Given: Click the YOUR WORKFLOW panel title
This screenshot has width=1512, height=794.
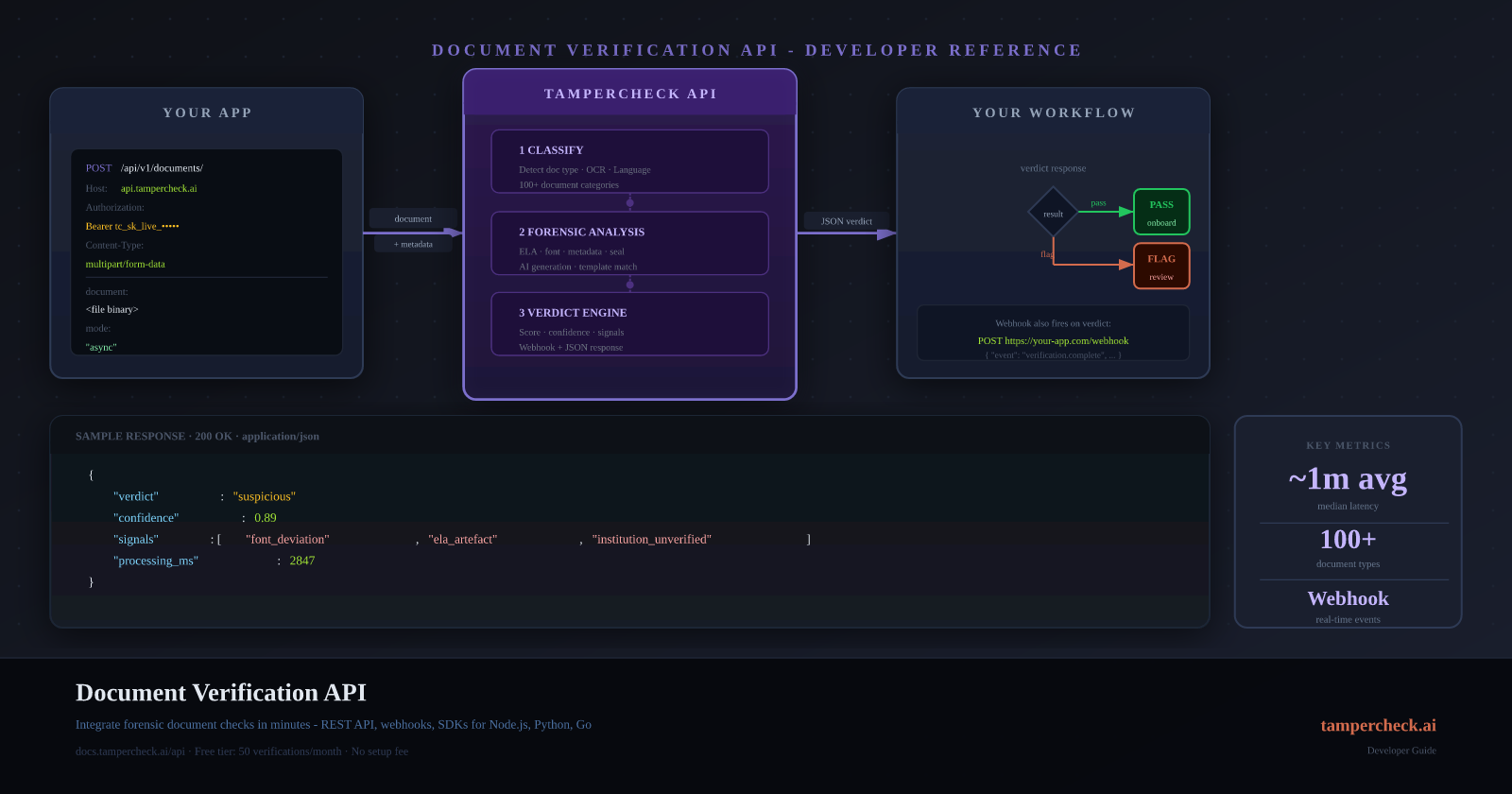Looking at the screenshot, I should 1054,112.
